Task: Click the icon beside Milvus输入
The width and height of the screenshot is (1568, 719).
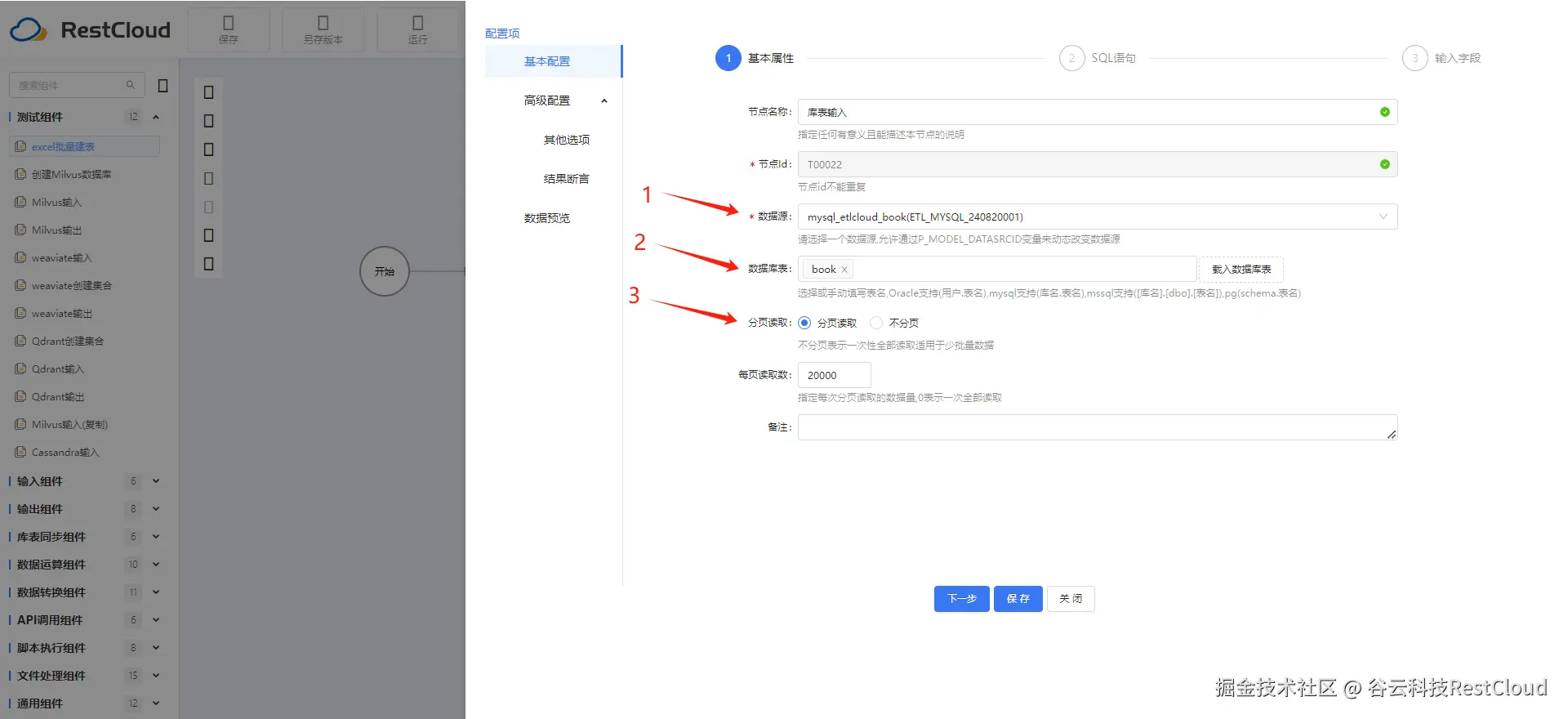Action: 20,202
